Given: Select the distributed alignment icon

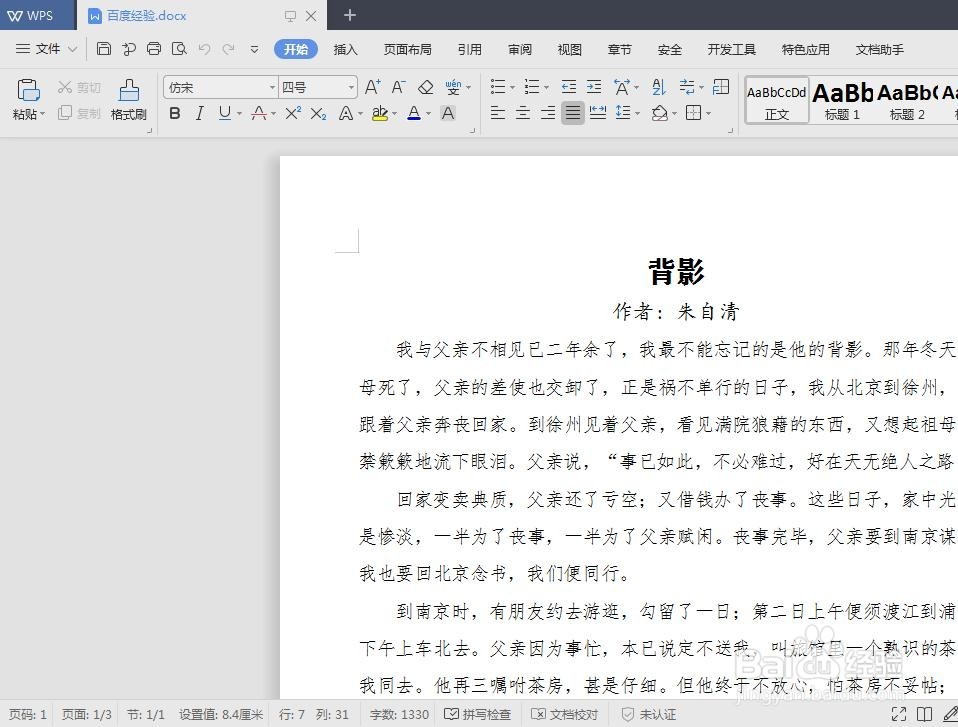Looking at the screenshot, I should (598, 113).
